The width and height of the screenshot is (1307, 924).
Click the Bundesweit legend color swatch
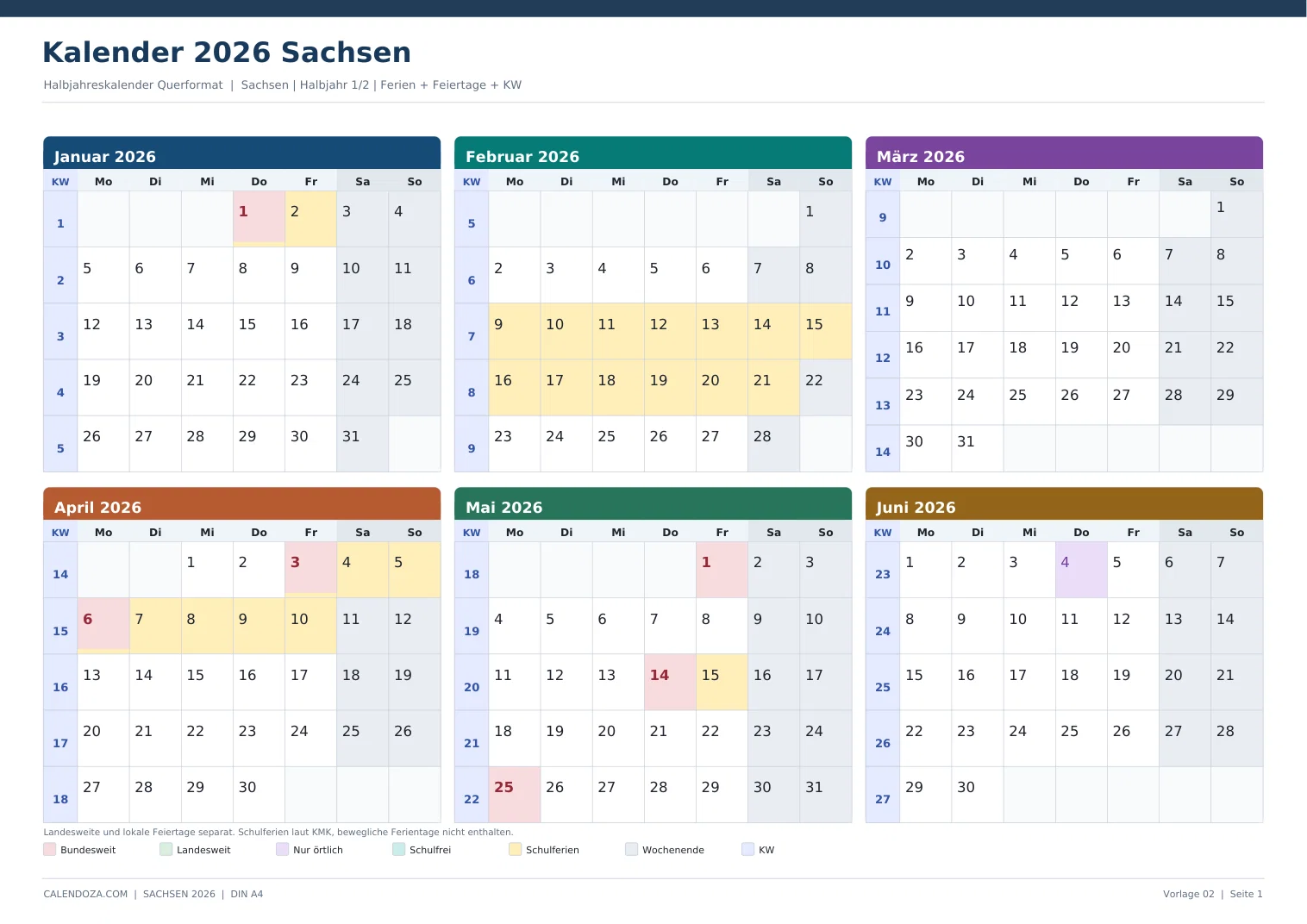(49, 849)
